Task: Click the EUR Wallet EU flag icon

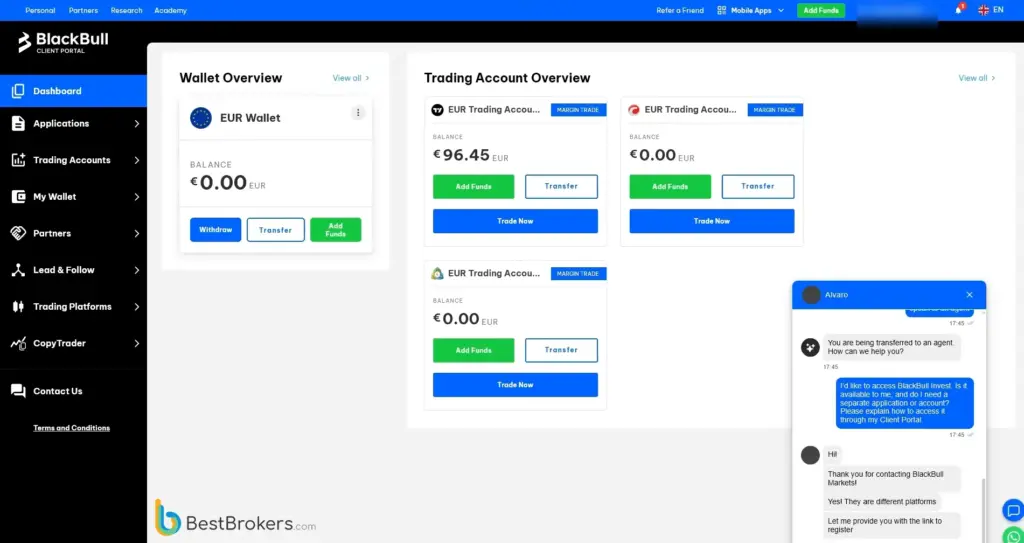Action: (200, 118)
